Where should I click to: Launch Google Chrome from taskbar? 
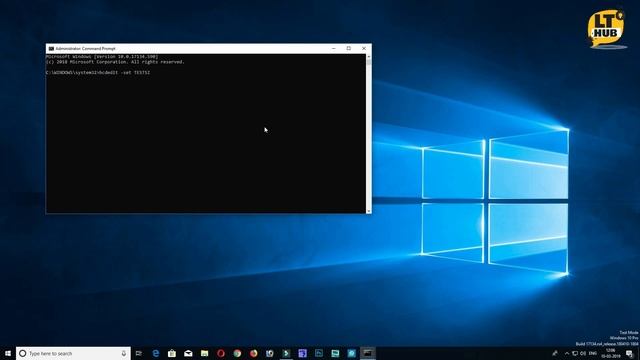[237, 353]
